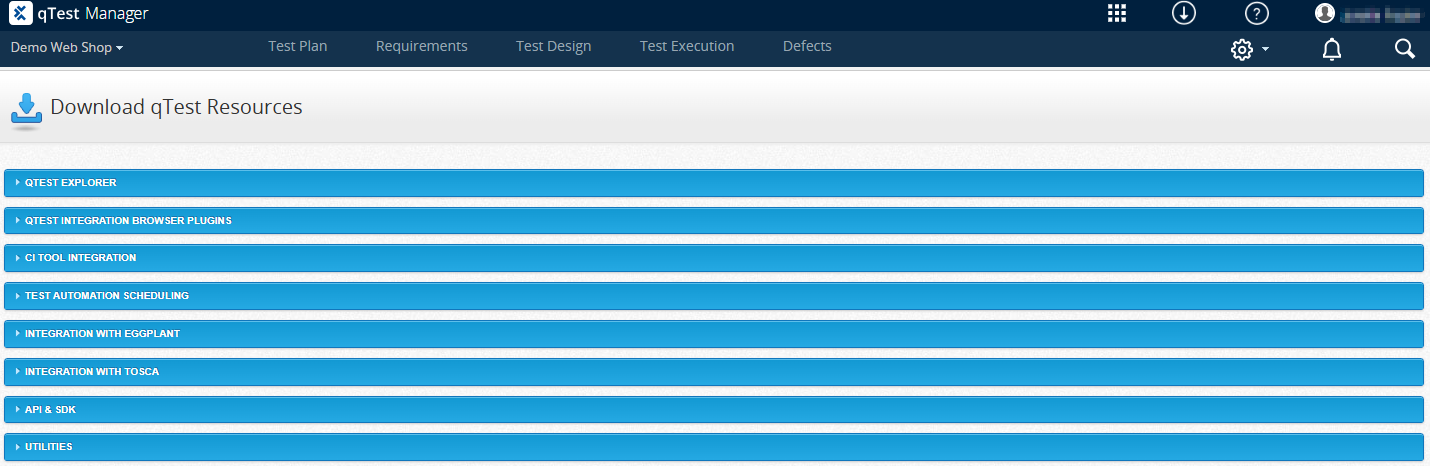This screenshot has height=466, width=1430.
Task: Expand the API & SDK section
Action: click(50, 410)
